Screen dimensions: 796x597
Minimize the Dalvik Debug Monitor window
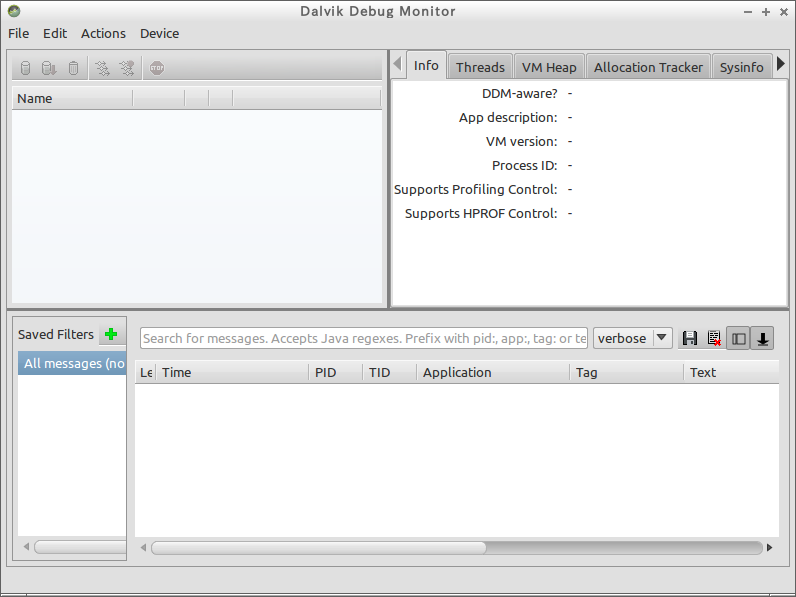748,12
